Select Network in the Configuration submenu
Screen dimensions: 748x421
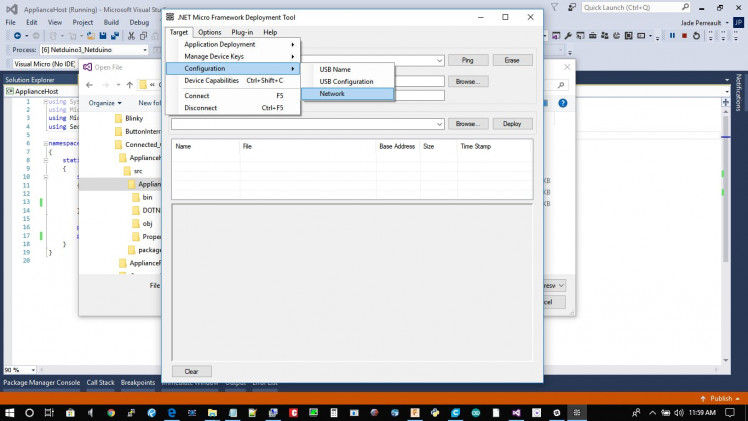(x=348, y=94)
